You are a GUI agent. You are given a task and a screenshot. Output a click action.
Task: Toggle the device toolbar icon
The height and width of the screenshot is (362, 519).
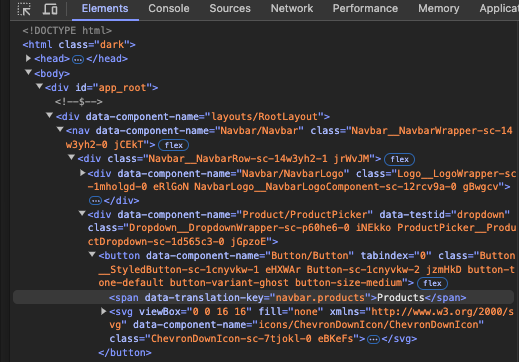pyautogui.click(x=50, y=9)
